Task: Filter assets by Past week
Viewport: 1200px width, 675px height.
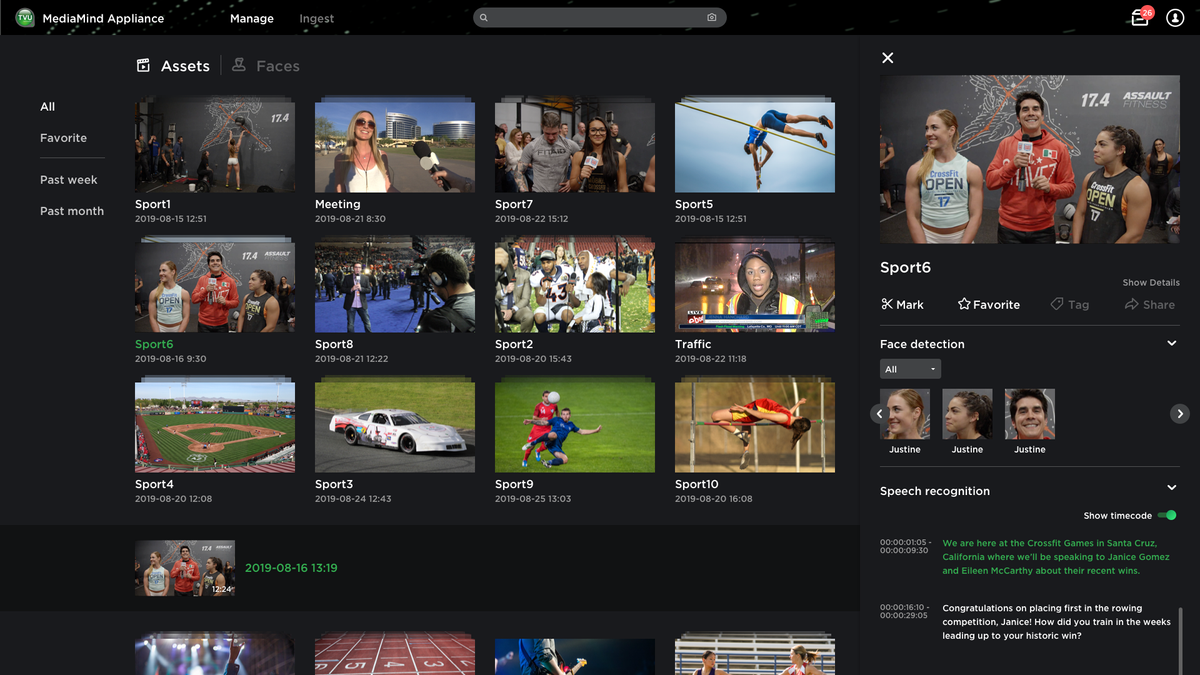Action: tap(68, 179)
